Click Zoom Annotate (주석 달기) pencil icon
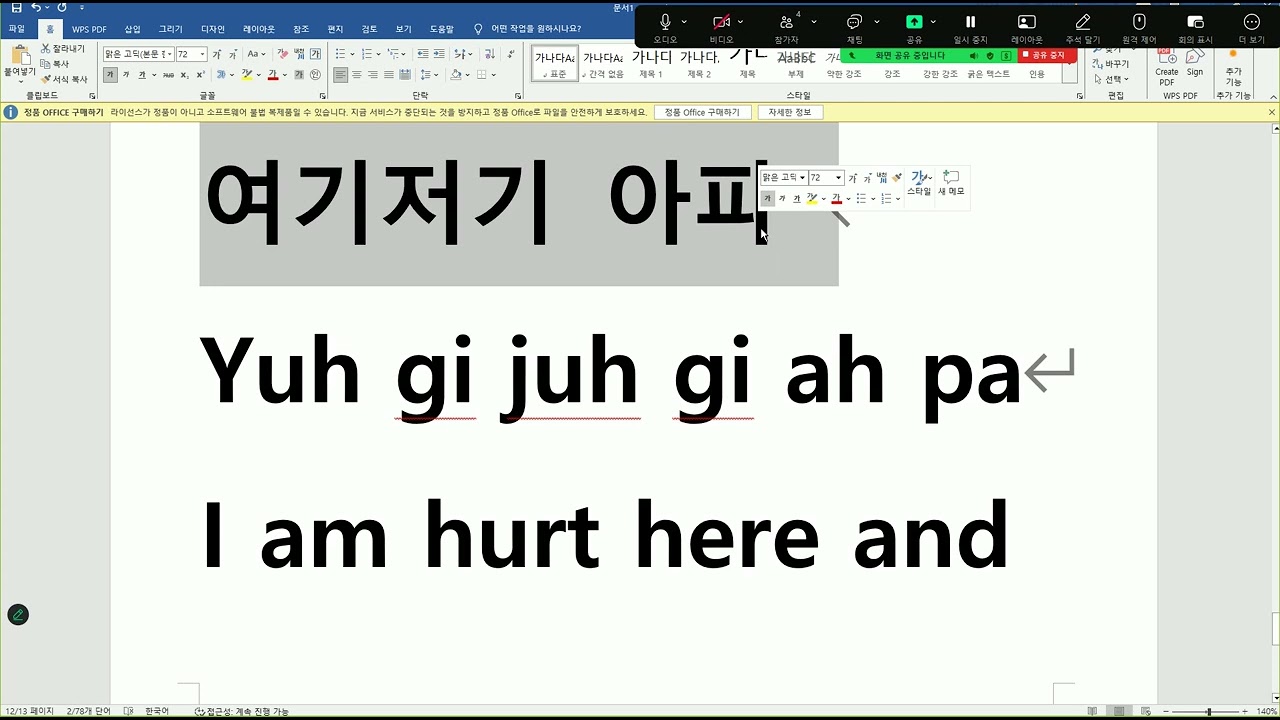This screenshot has width=1280, height=720. pos(1083,22)
